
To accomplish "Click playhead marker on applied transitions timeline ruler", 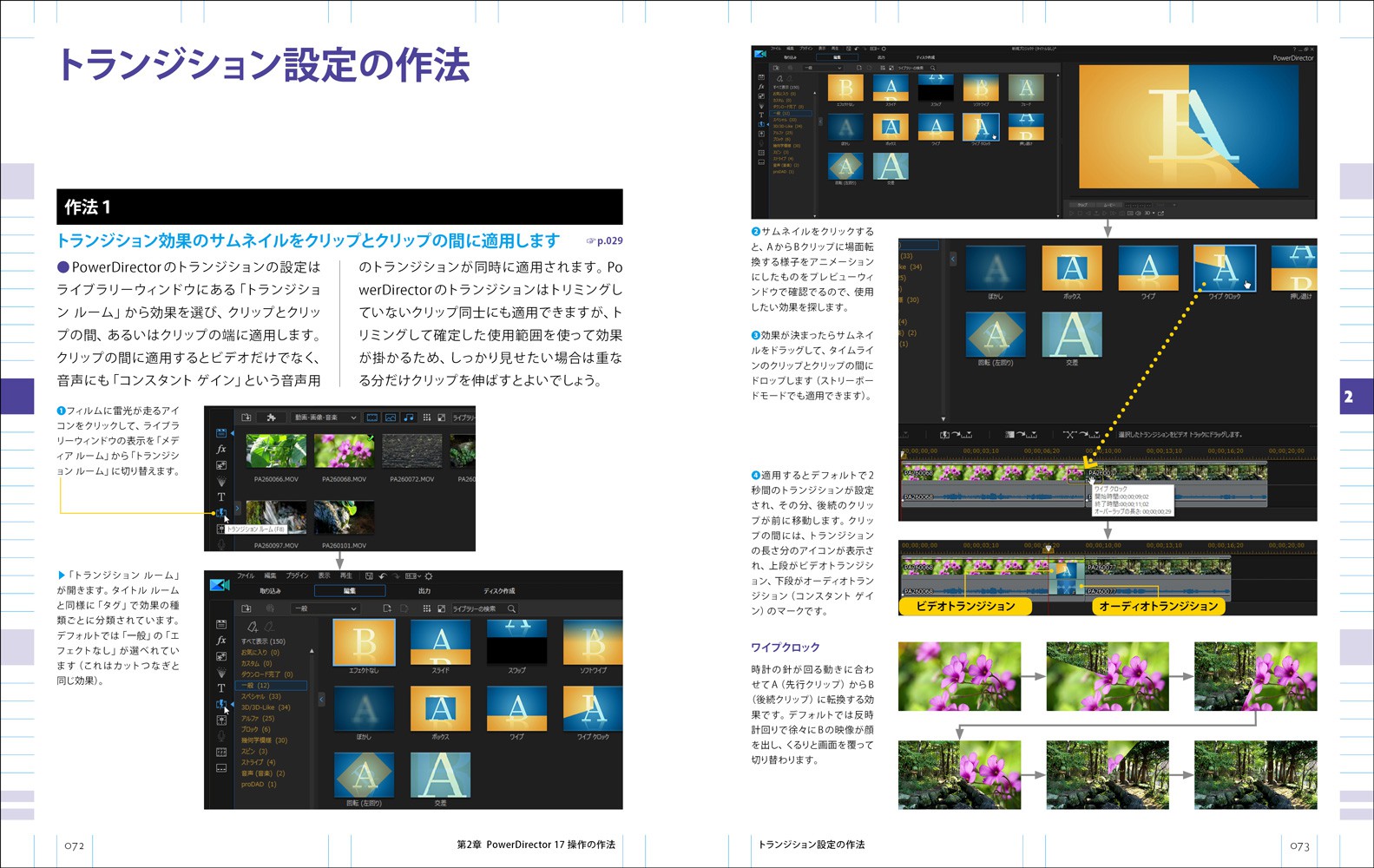I will click(x=1049, y=549).
